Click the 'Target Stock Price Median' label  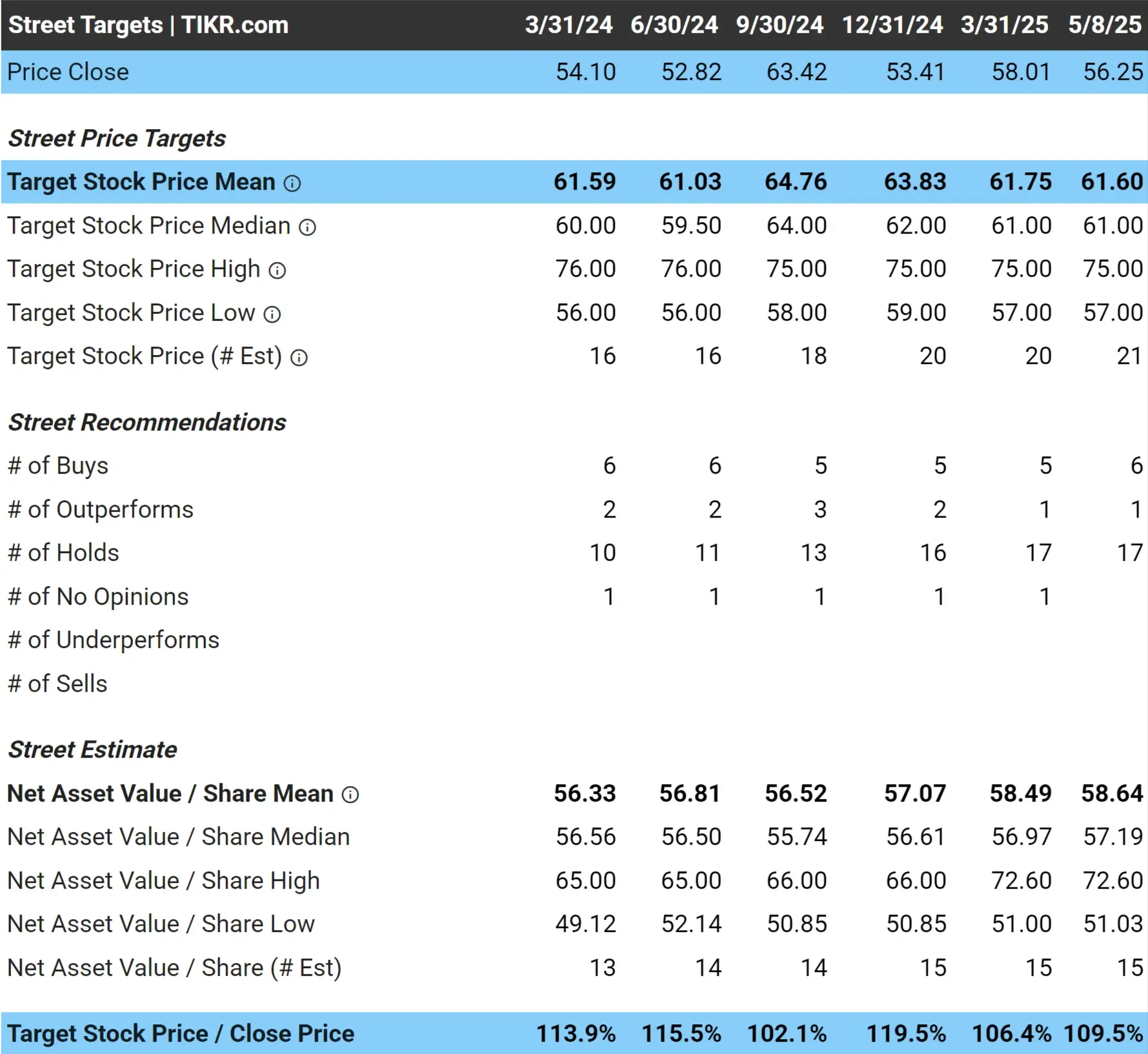149,226
